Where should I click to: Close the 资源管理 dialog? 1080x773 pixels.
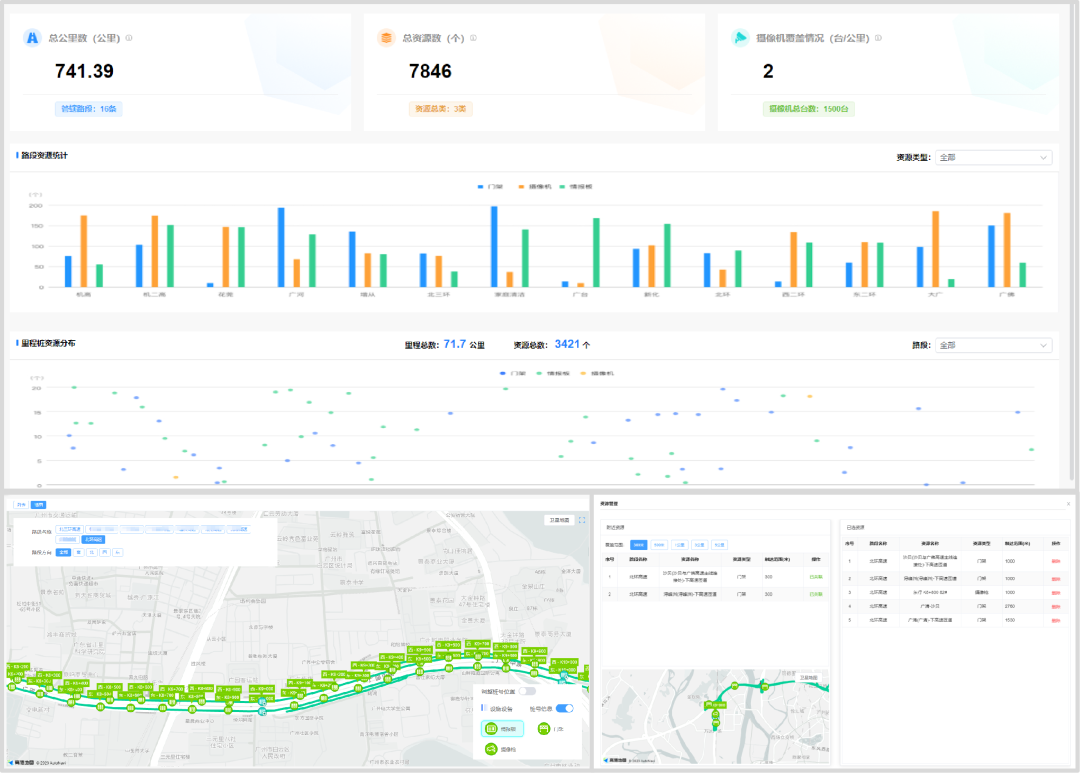[1068, 503]
